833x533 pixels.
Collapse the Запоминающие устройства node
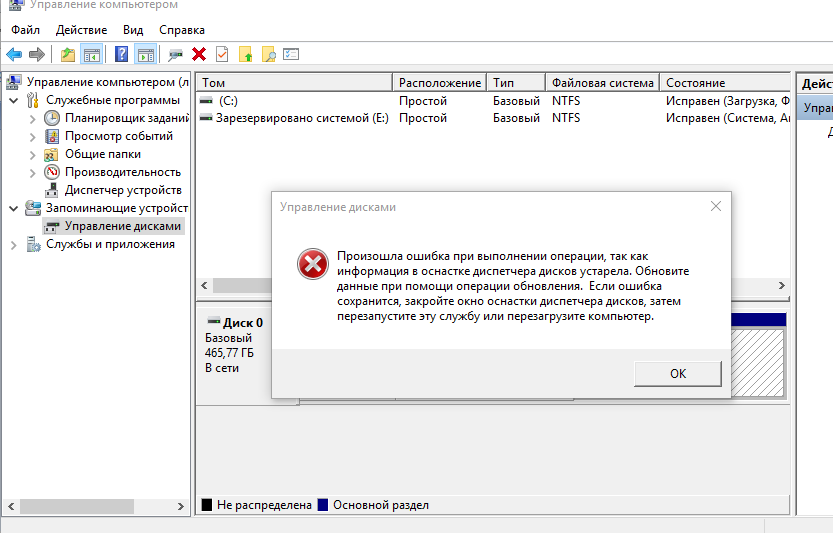pos(14,208)
